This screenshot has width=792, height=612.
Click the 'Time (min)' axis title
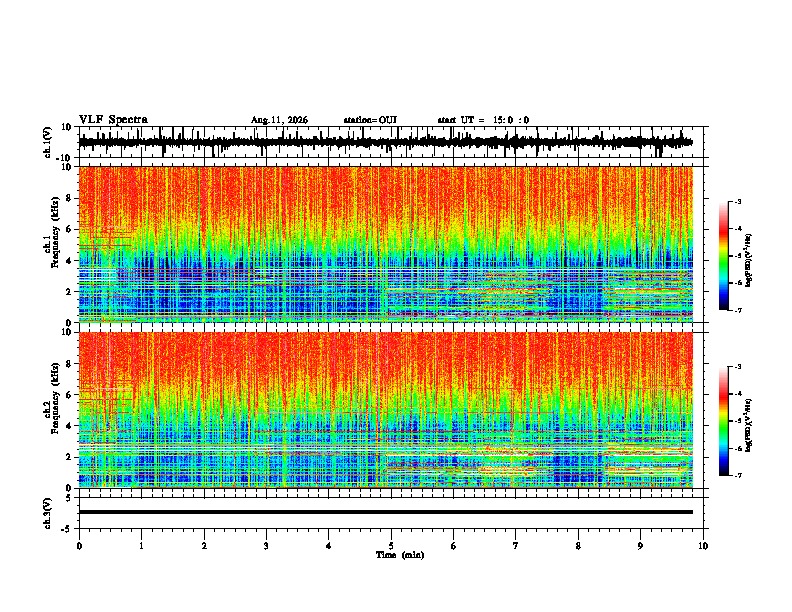400,555
